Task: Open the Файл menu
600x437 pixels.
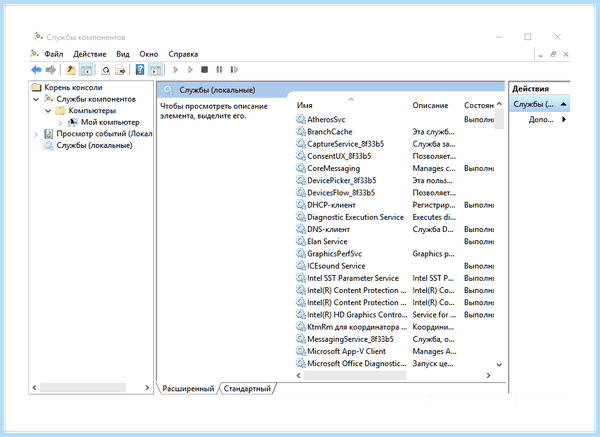Action: tap(54, 54)
